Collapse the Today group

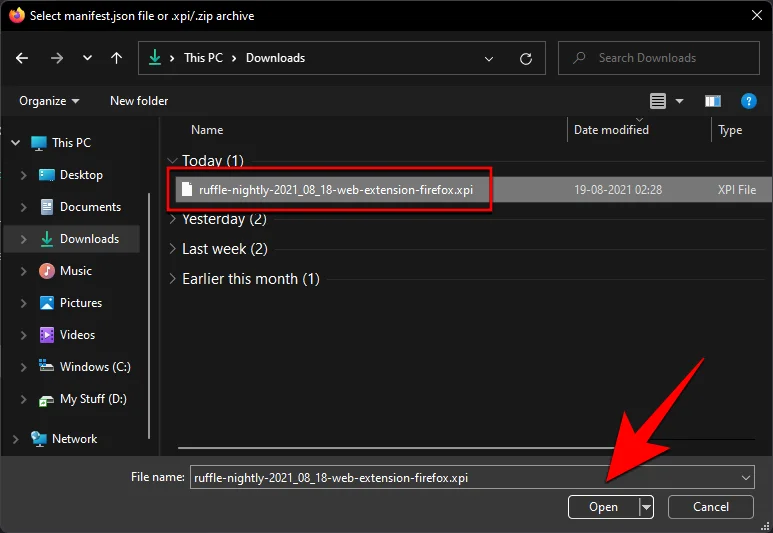173,161
